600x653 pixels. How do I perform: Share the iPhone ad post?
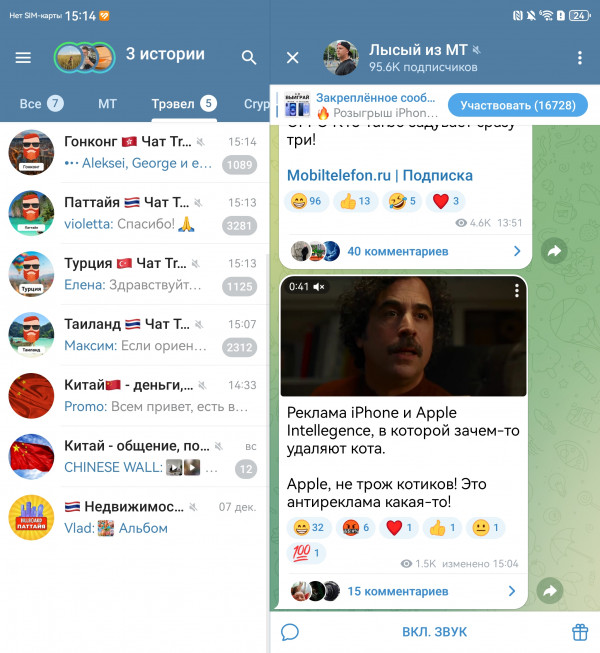[x=550, y=591]
